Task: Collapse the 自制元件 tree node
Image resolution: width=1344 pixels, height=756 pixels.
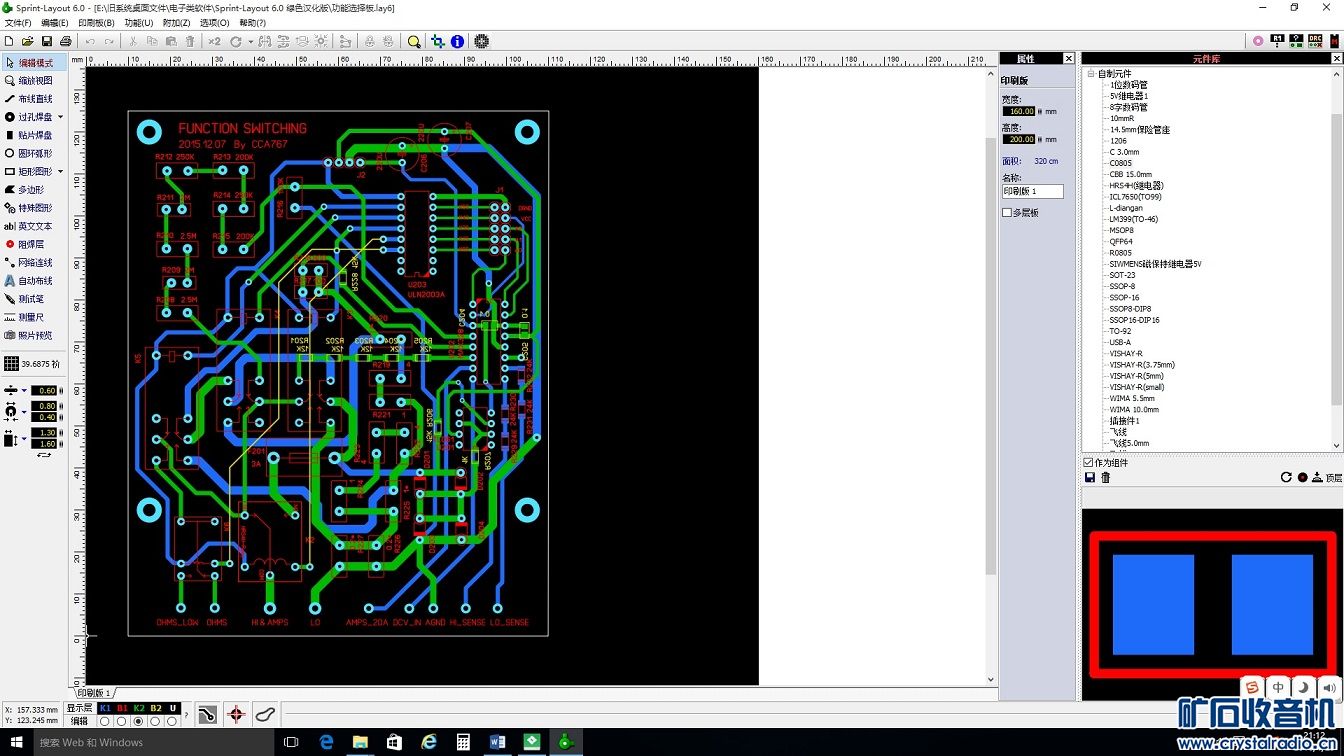Action: [x=1091, y=74]
